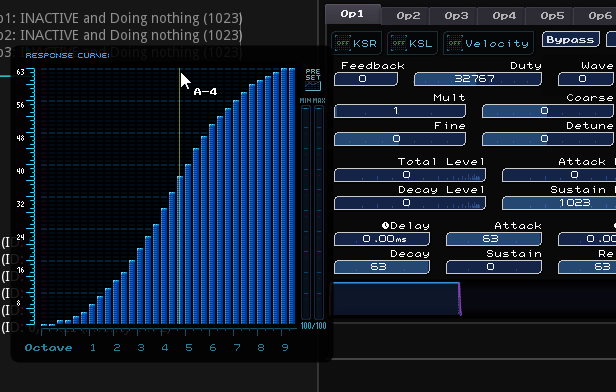Viewport: 616px width, 392px height.
Task: Switch to the Op3 tab
Action: click(x=456, y=16)
